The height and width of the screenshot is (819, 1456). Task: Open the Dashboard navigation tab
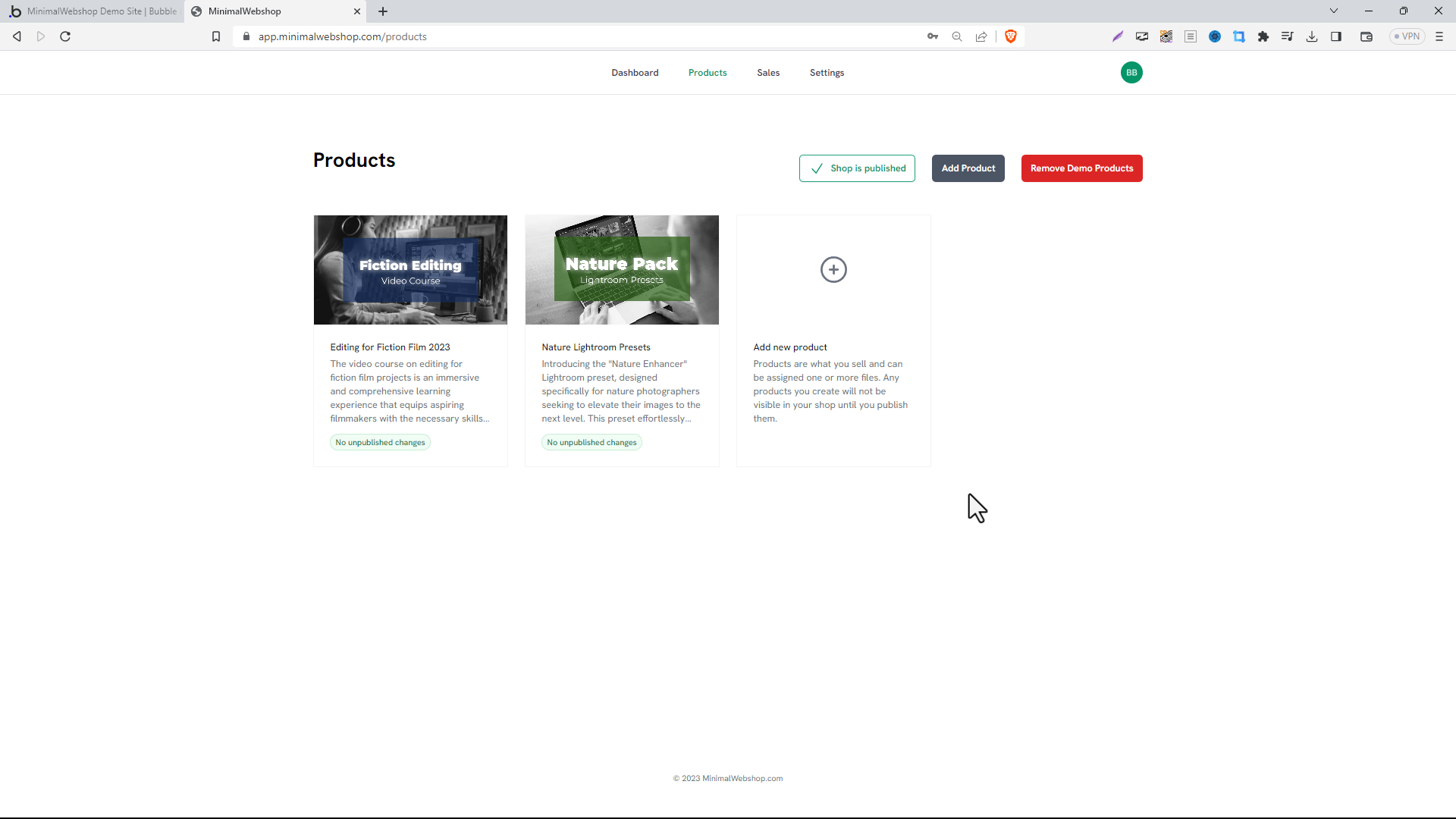pos(635,72)
